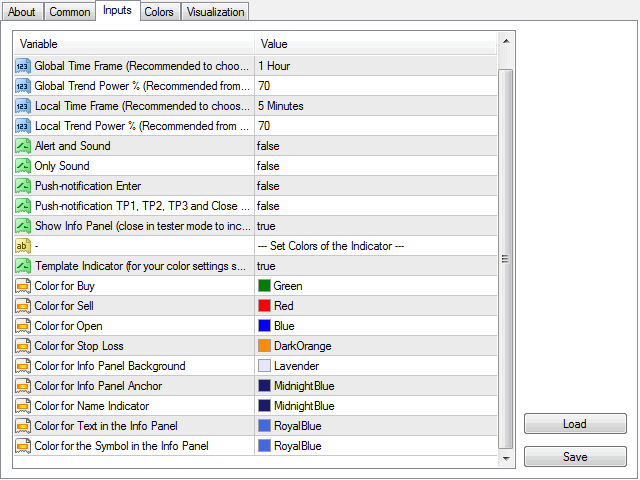Toggle the false value for Alert and Sound
640x480 pixels.
tap(268, 146)
